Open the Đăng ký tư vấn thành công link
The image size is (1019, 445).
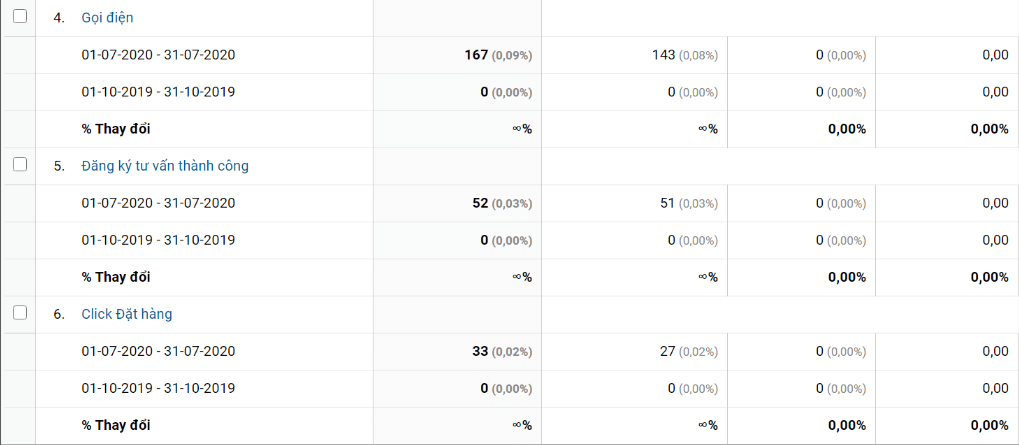tap(165, 166)
